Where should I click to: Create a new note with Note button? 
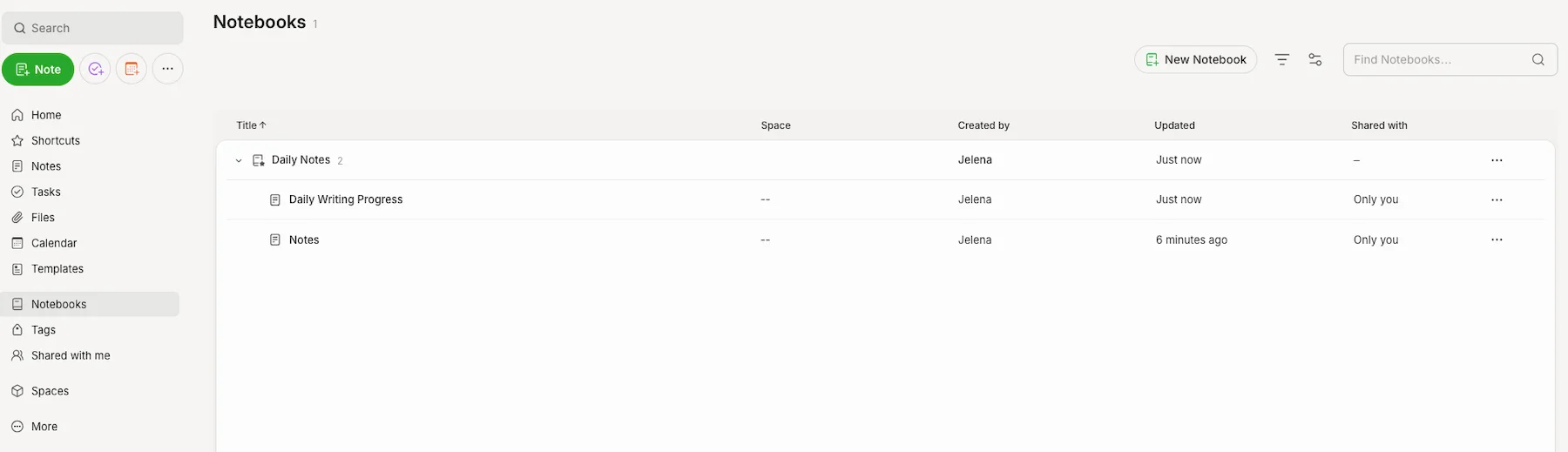(x=38, y=70)
